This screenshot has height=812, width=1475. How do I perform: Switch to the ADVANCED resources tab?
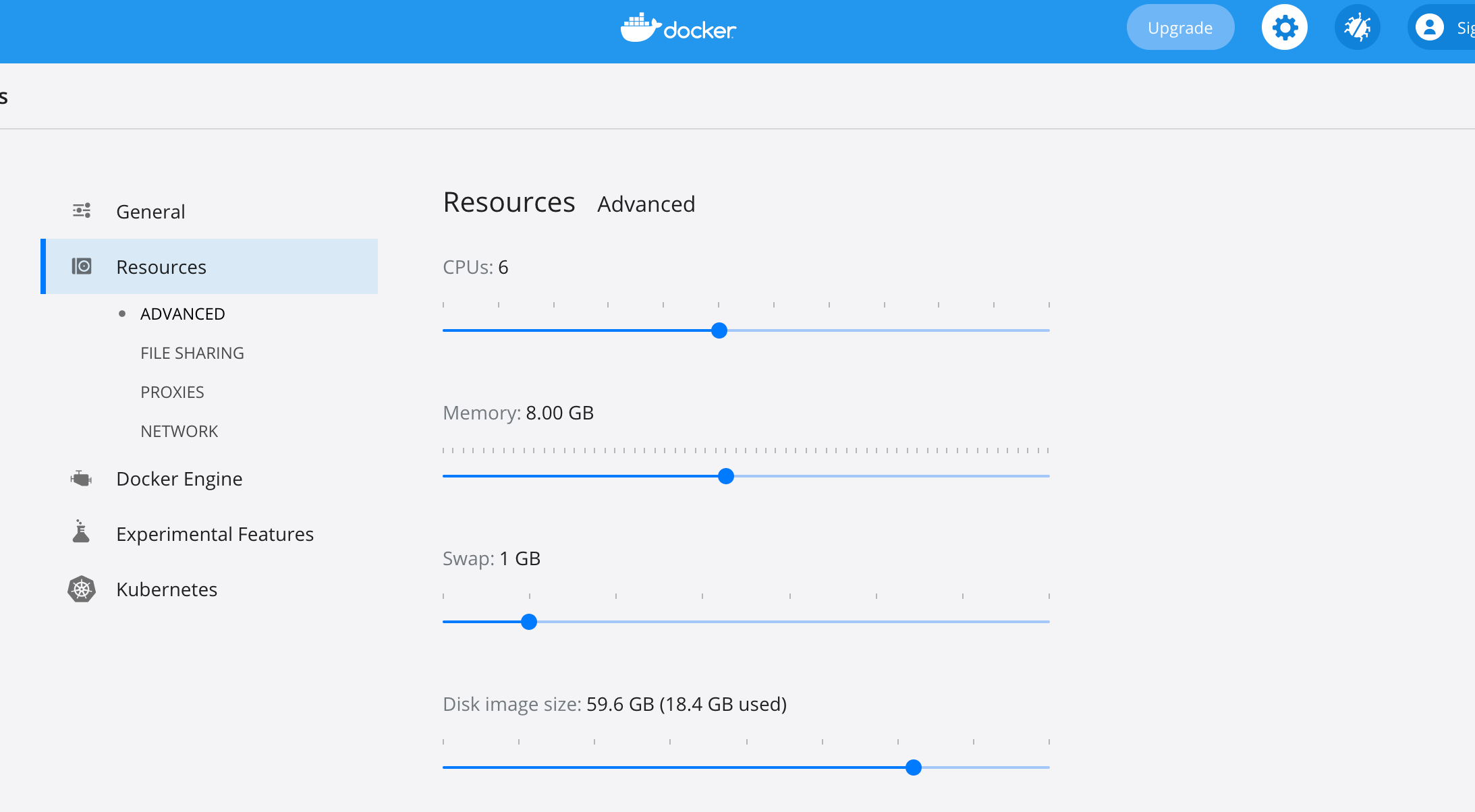point(182,313)
